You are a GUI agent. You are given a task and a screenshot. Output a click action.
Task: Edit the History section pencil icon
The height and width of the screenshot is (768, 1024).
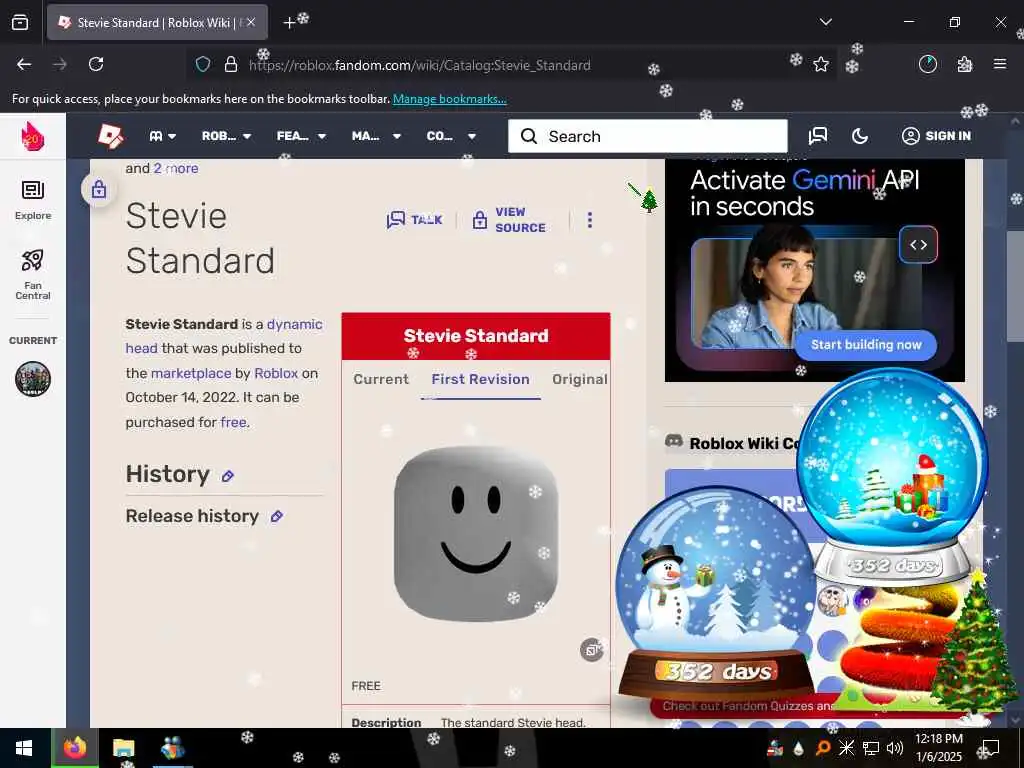pyautogui.click(x=227, y=476)
